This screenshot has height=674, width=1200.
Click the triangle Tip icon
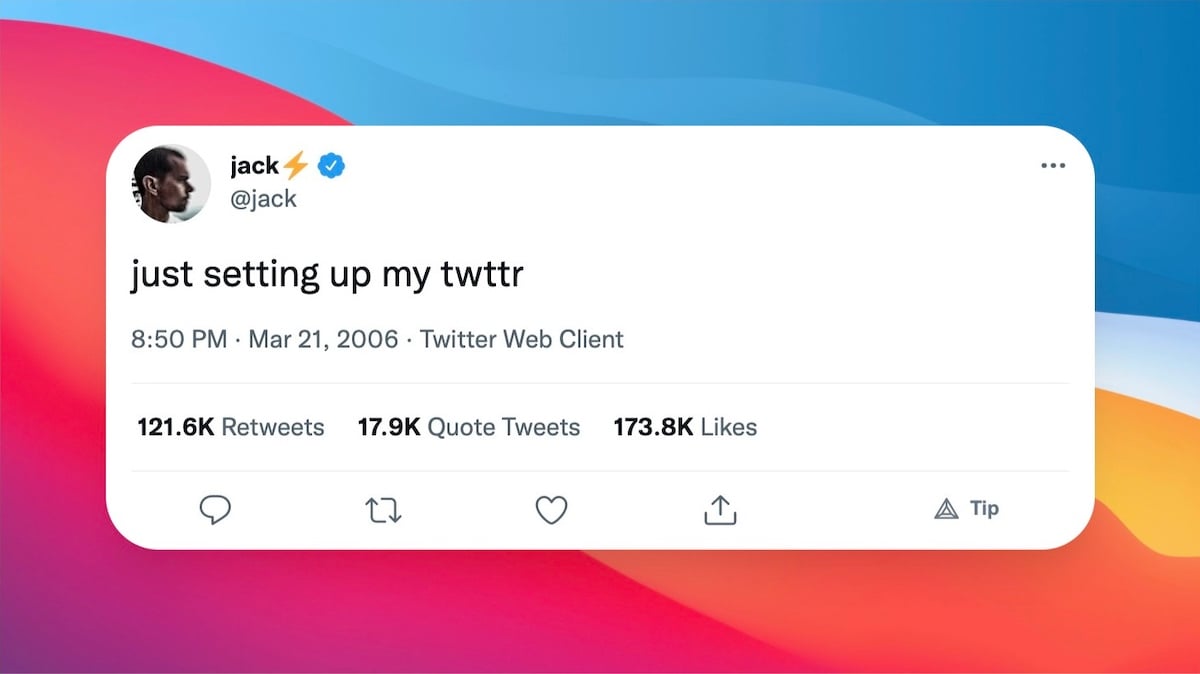pos(946,509)
